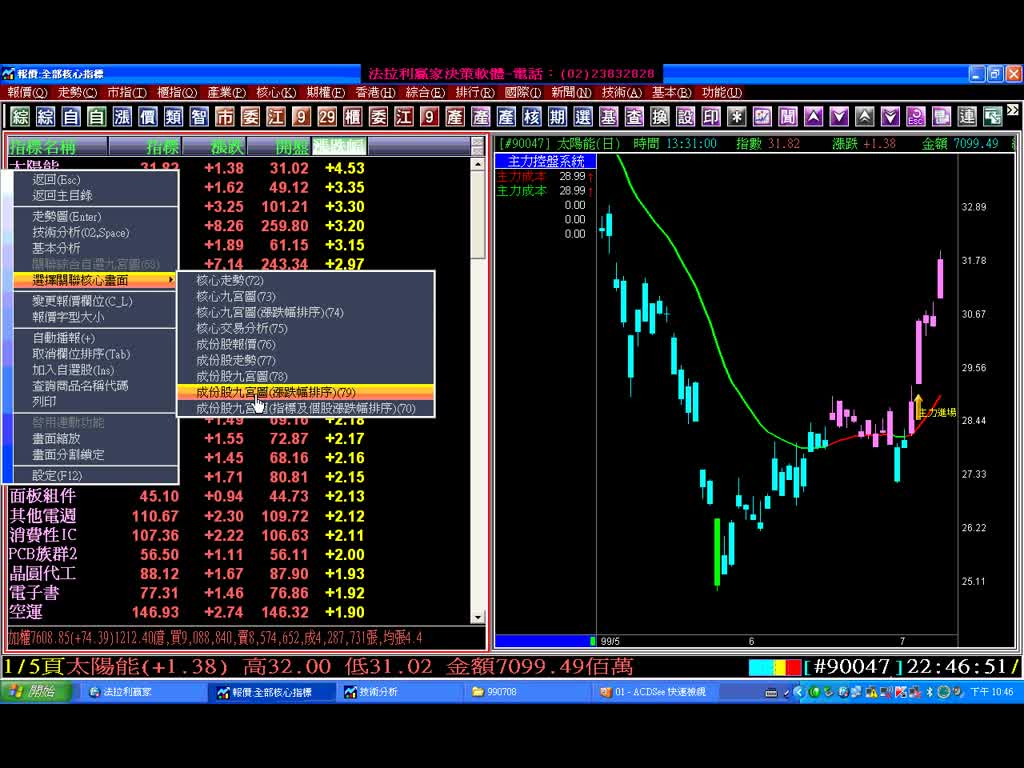Sort by the 開盤 column header
Viewport: 1024px width, 768px height.
[x=280, y=146]
